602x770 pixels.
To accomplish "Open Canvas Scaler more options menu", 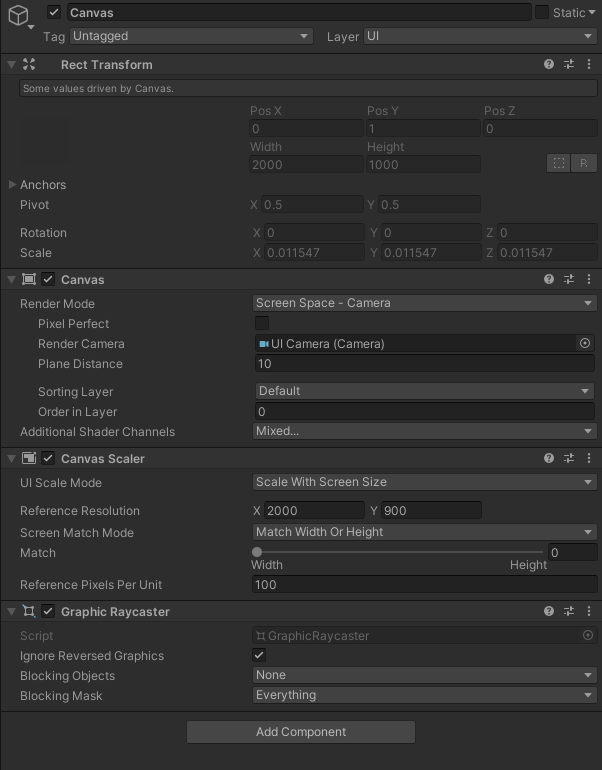I will pyautogui.click(x=588, y=458).
